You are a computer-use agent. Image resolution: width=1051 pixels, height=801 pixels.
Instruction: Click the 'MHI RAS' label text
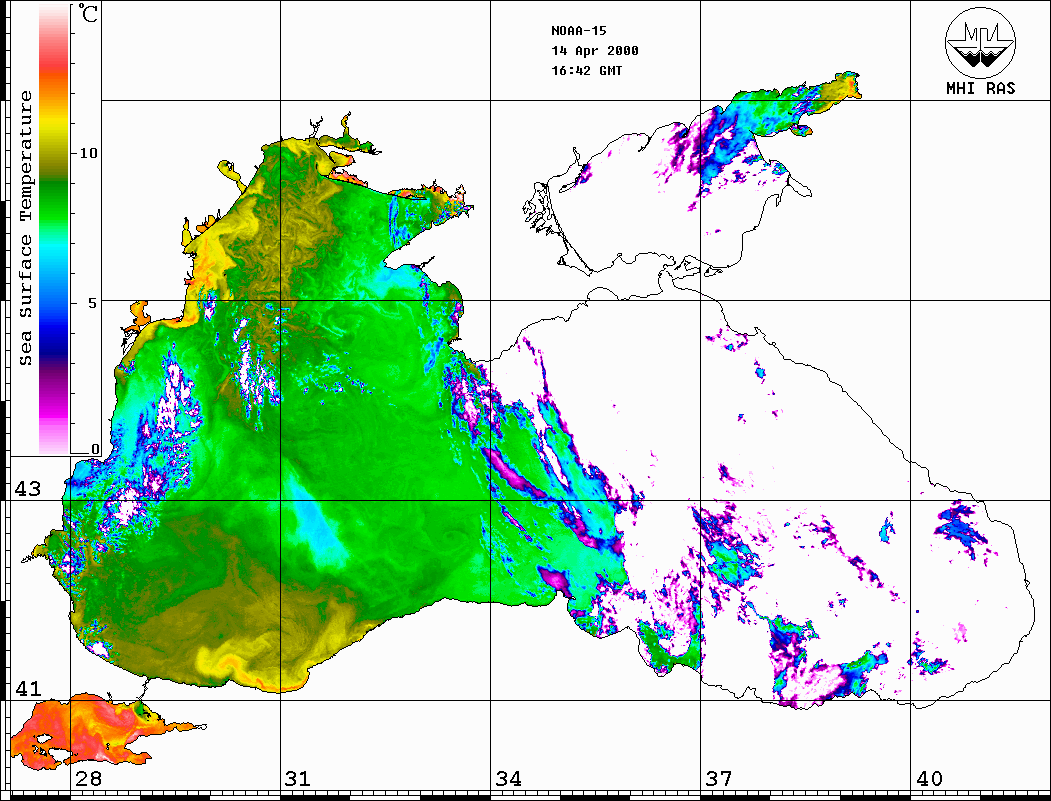point(981,88)
